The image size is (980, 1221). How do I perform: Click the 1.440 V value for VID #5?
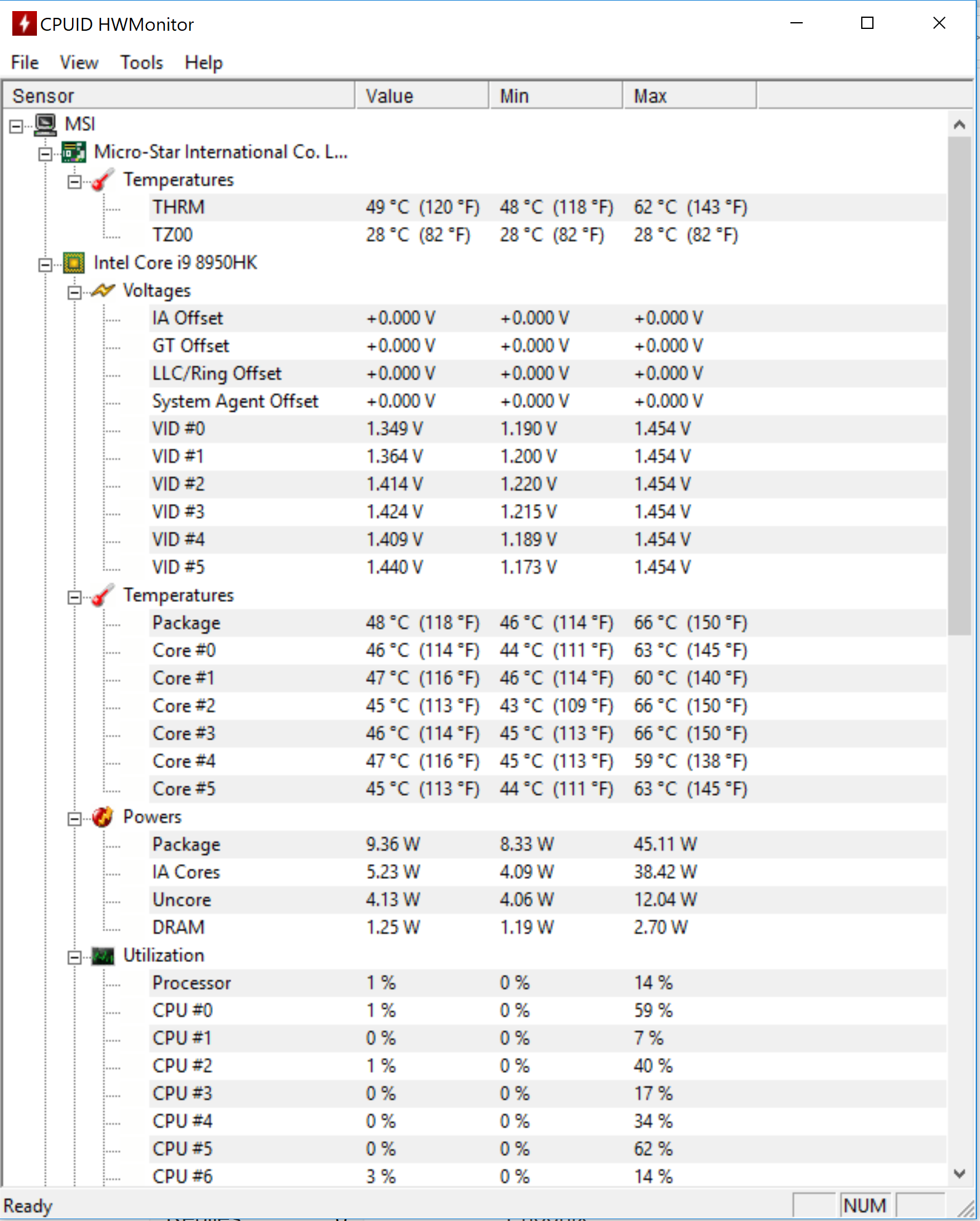(395, 567)
